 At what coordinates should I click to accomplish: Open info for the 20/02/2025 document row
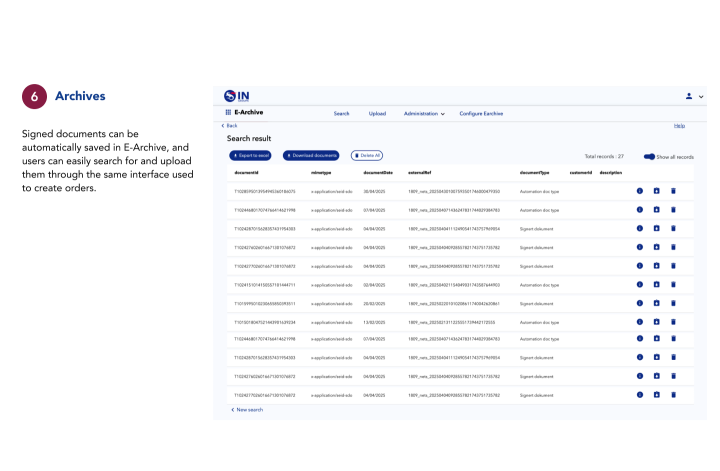640,304
